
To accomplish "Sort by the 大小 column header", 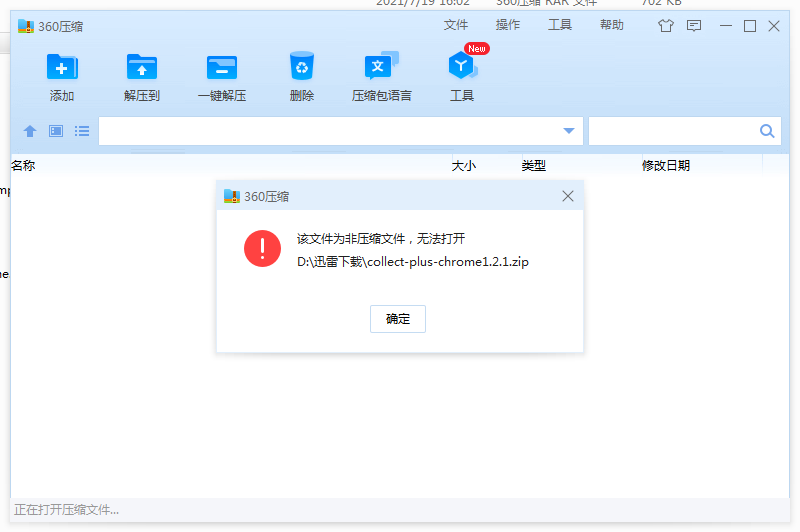I will tap(464, 165).
